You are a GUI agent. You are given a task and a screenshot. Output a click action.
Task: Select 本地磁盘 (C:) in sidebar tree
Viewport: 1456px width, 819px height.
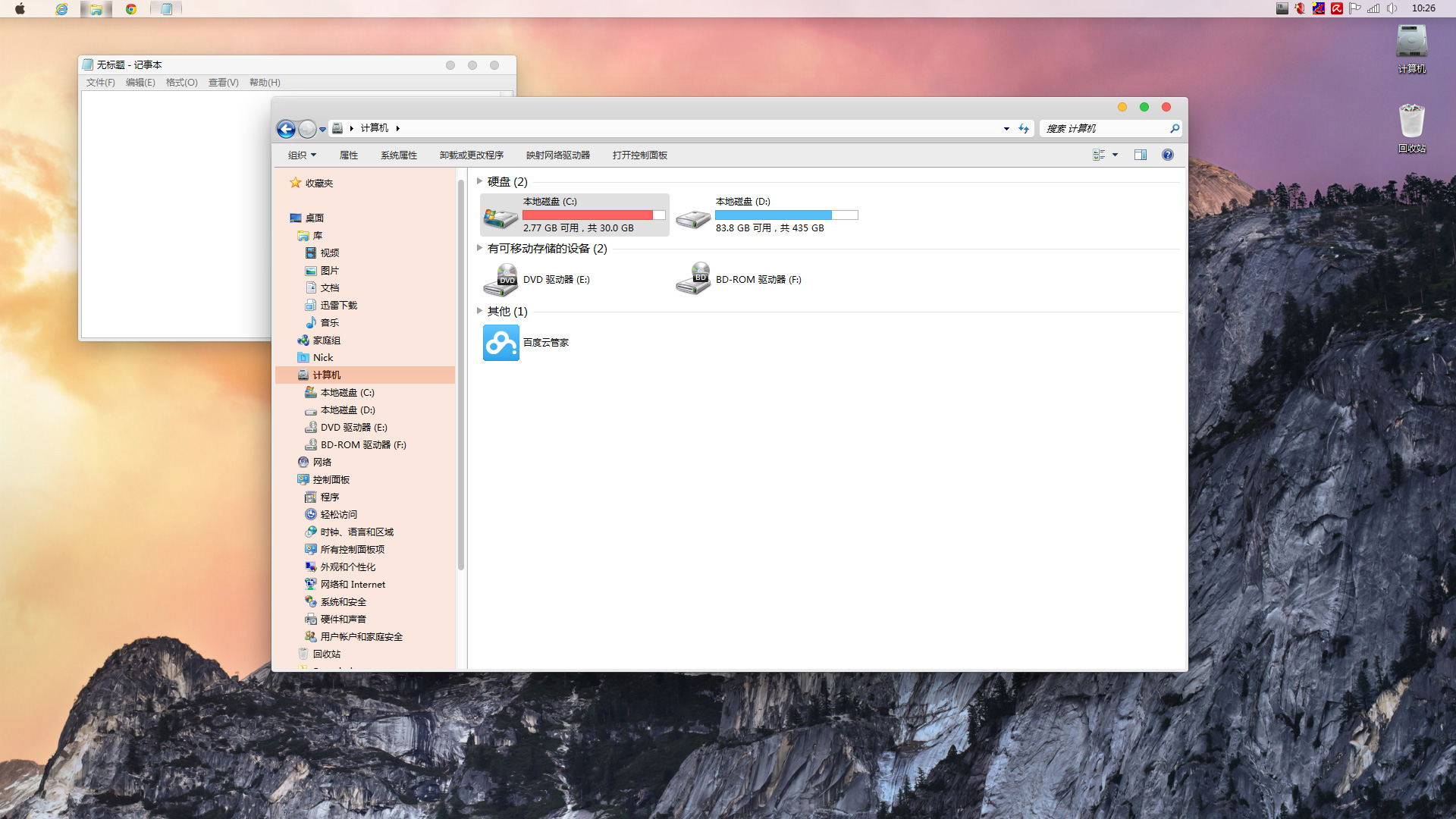coord(340,393)
